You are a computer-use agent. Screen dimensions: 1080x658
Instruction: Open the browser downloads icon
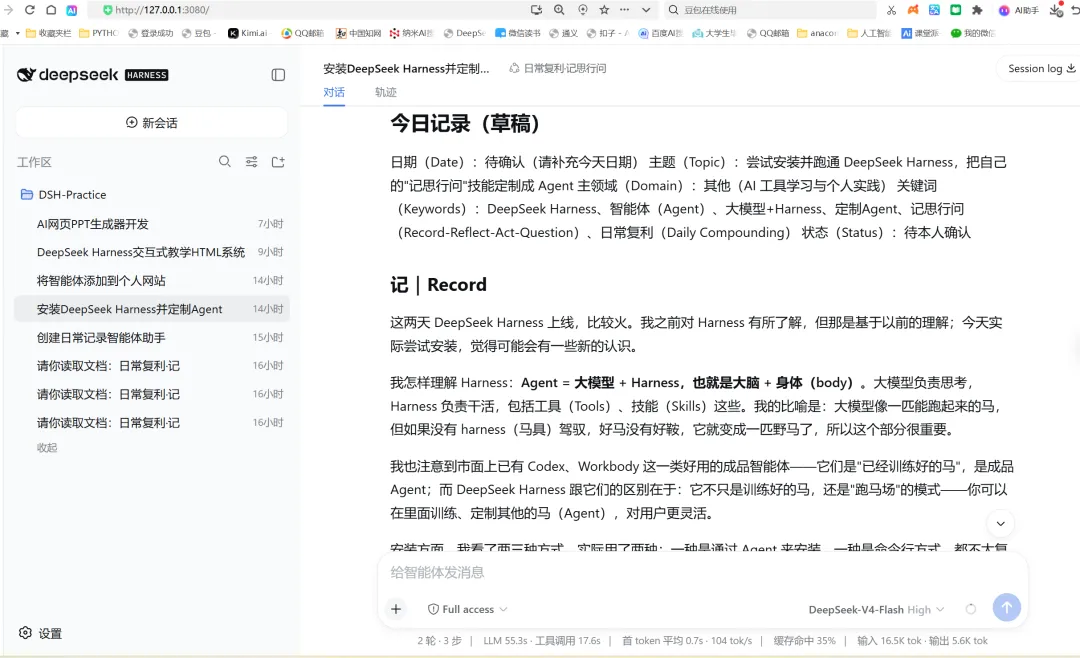pyautogui.click(x=1056, y=10)
